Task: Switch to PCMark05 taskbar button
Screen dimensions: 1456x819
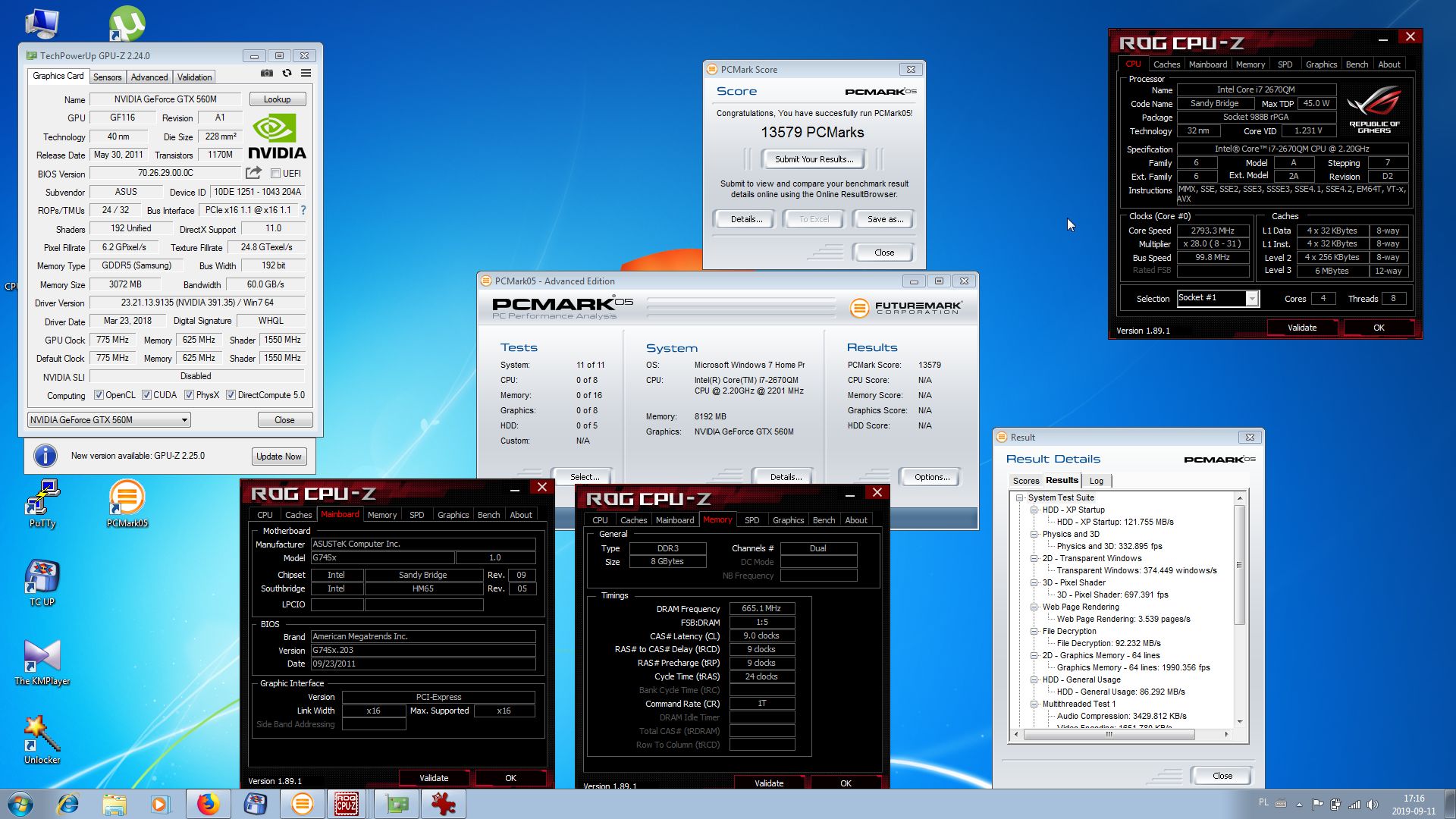Action: pos(302,804)
